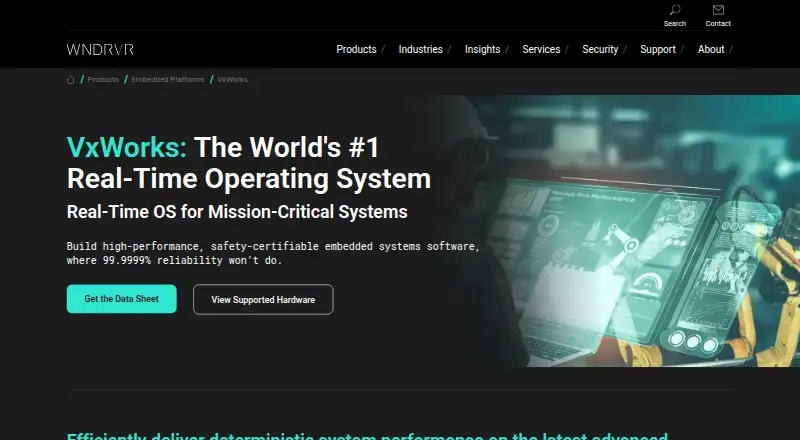The width and height of the screenshot is (800, 440).
Task: Open the Support menu
Action: [658, 50]
